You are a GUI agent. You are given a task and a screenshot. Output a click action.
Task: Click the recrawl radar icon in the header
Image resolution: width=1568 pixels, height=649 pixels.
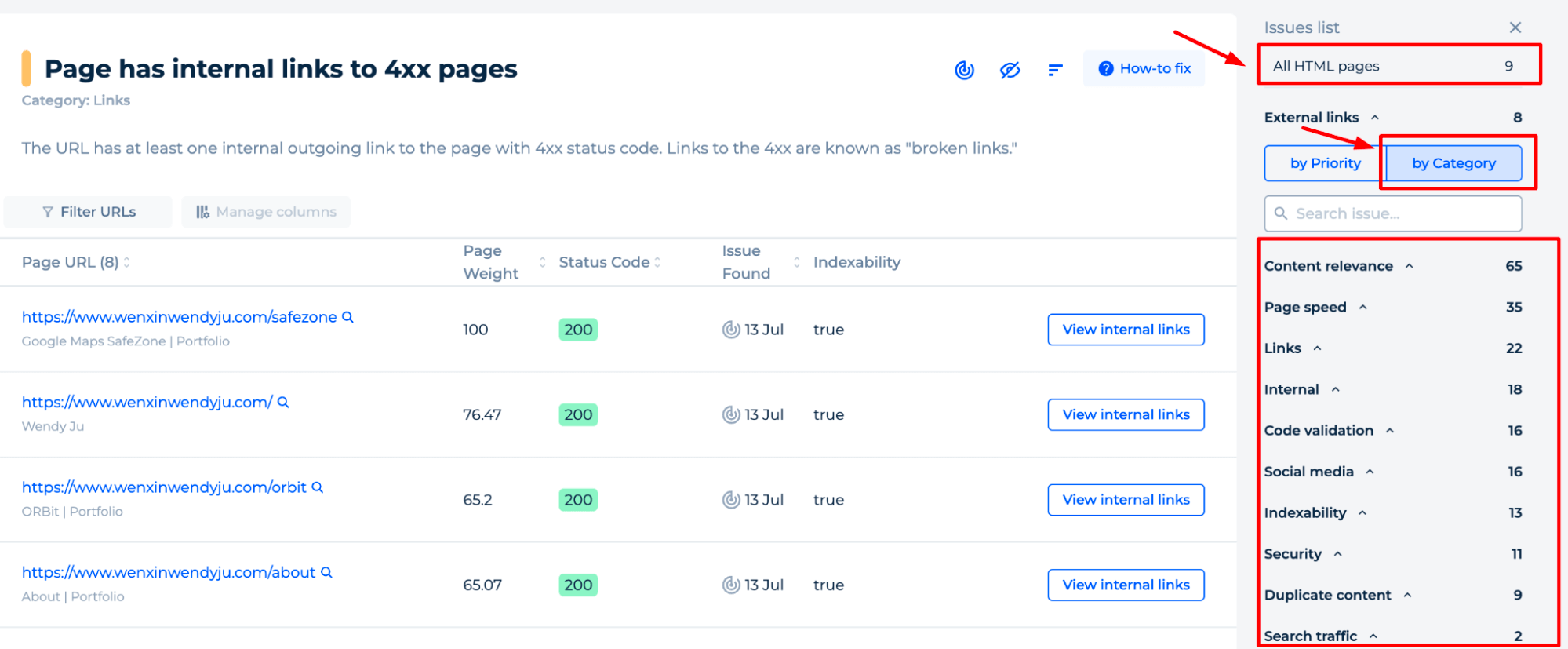pyautogui.click(x=964, y=70)
